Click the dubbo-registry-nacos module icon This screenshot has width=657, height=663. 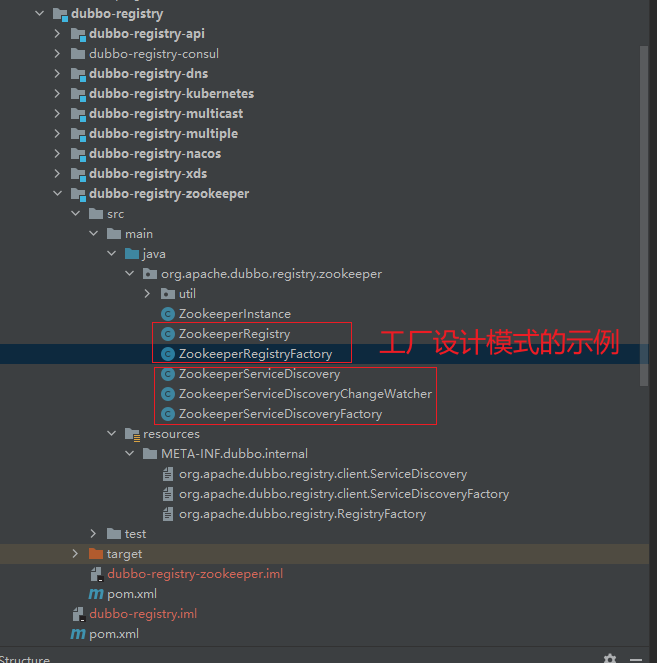click(x=78, y=154)
